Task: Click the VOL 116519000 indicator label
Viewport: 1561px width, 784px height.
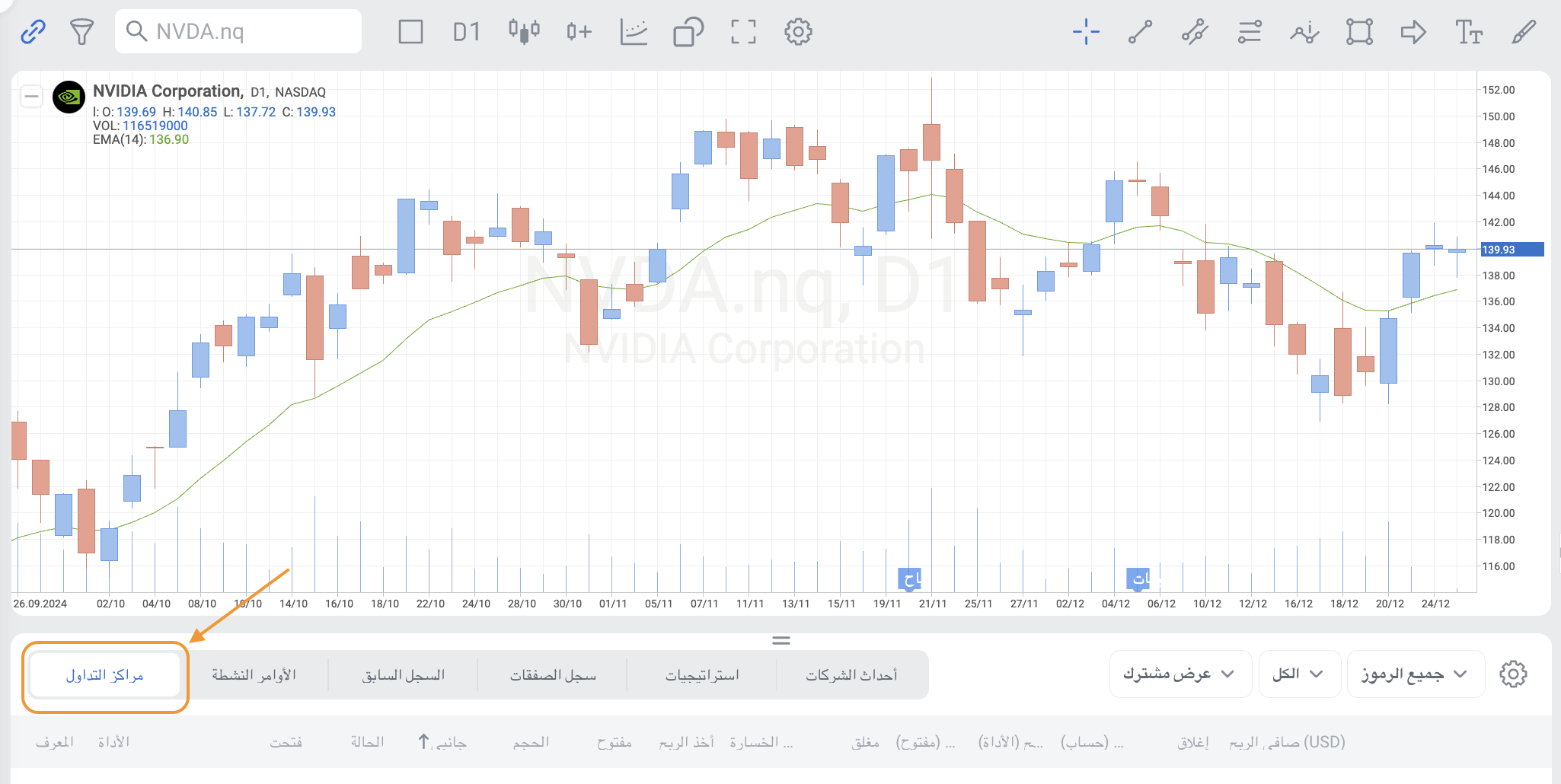Action: (x=140, y=126)
